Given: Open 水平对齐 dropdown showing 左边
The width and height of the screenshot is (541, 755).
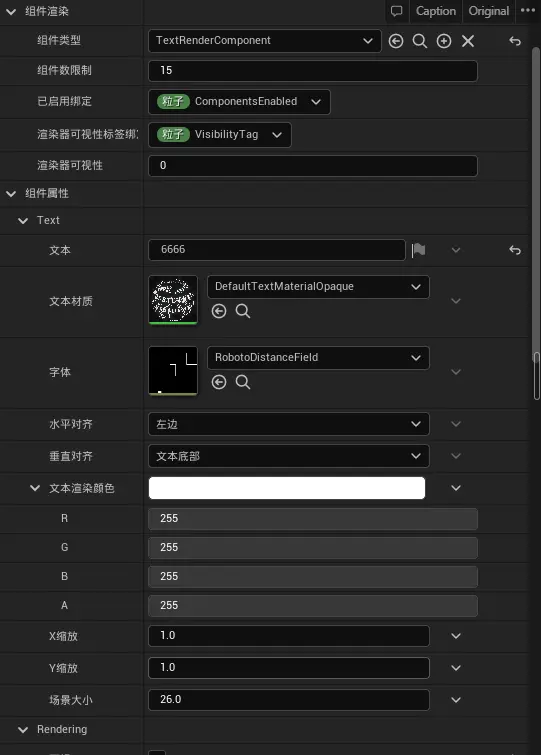Looking at the screenshot, I should [x=289, y=424].
